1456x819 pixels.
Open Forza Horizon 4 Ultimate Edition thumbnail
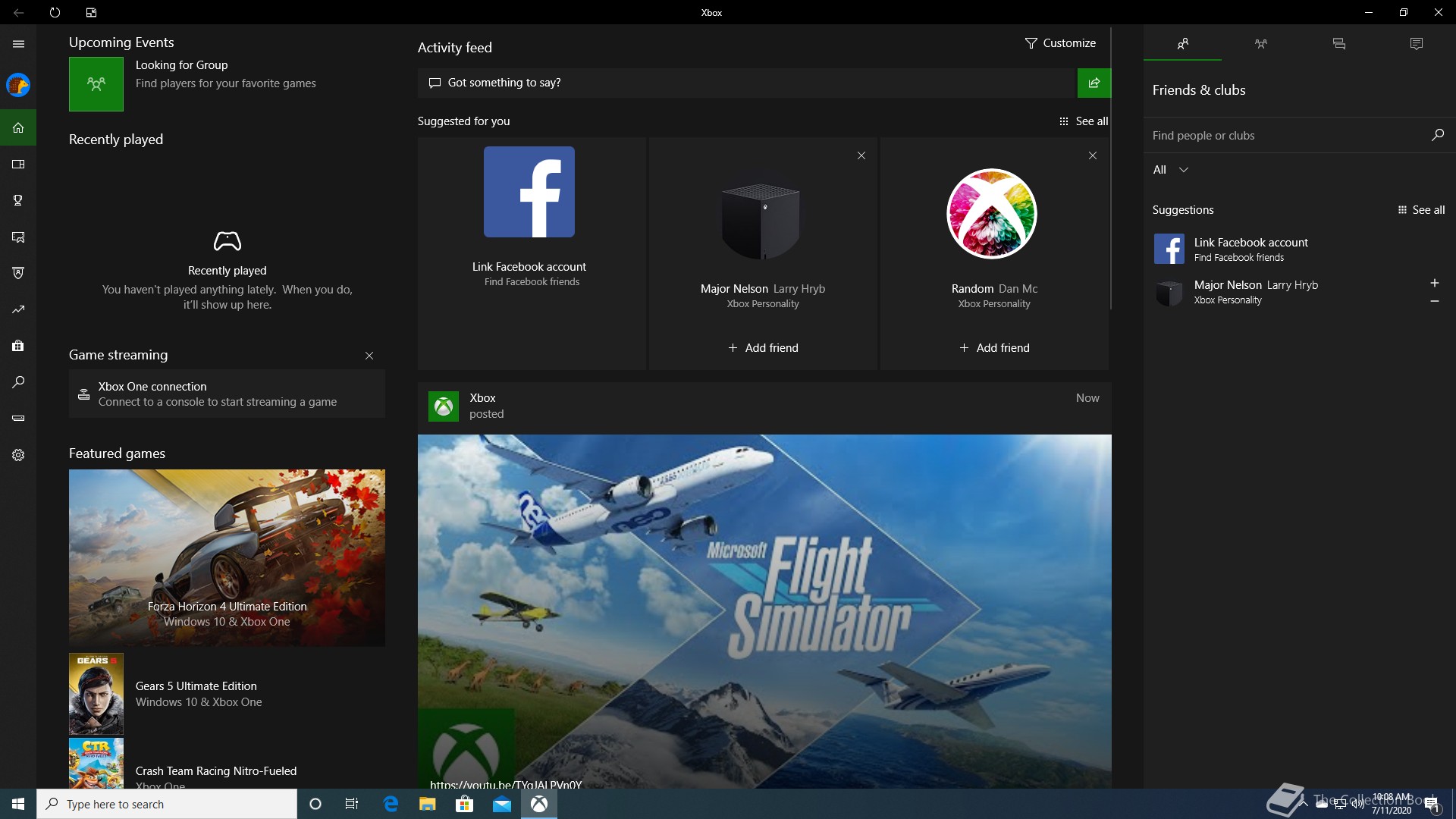coord(227,557)
